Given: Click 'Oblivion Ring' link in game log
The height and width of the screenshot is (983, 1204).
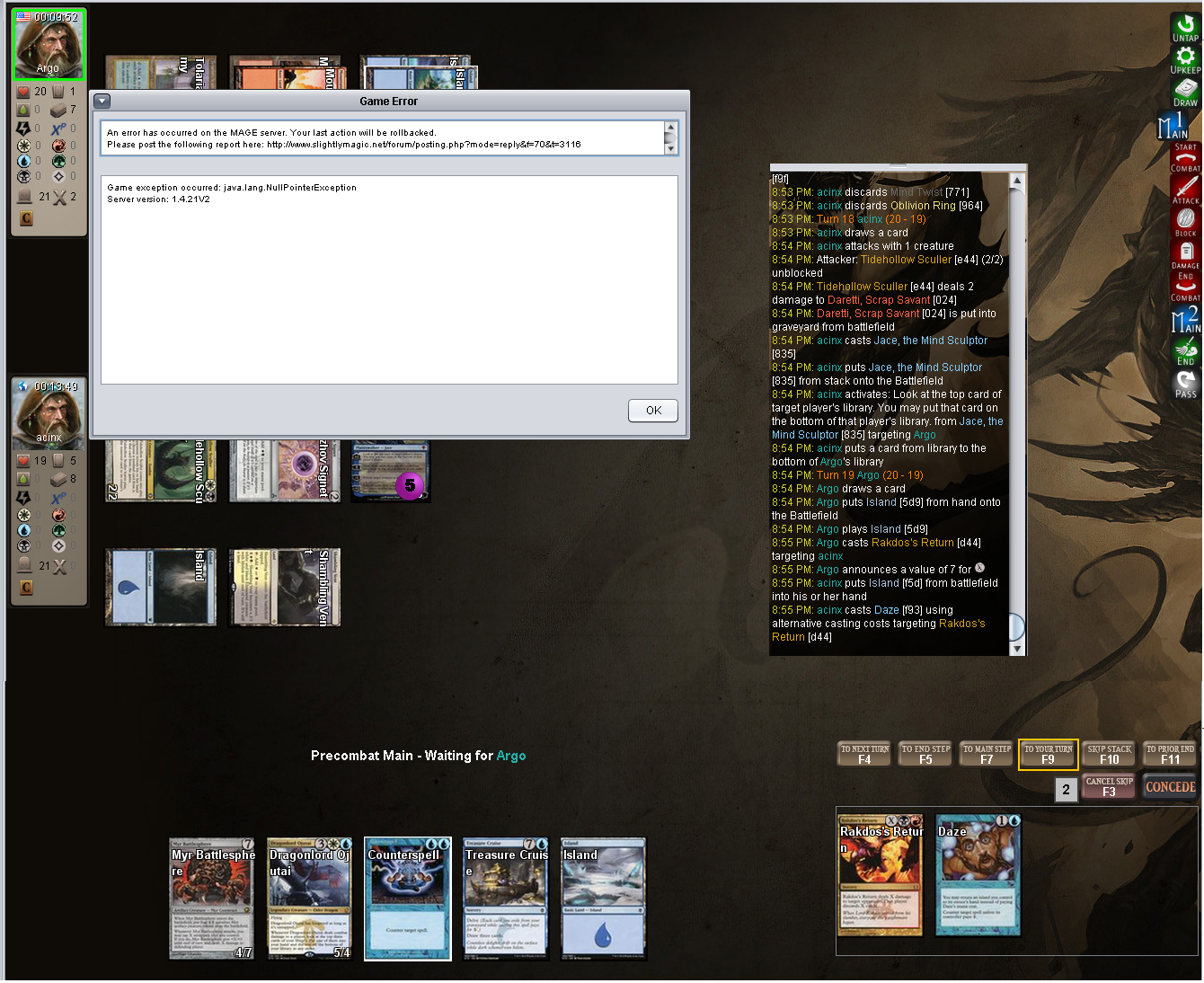Looking at the screenshot, I should coord(923,206).
